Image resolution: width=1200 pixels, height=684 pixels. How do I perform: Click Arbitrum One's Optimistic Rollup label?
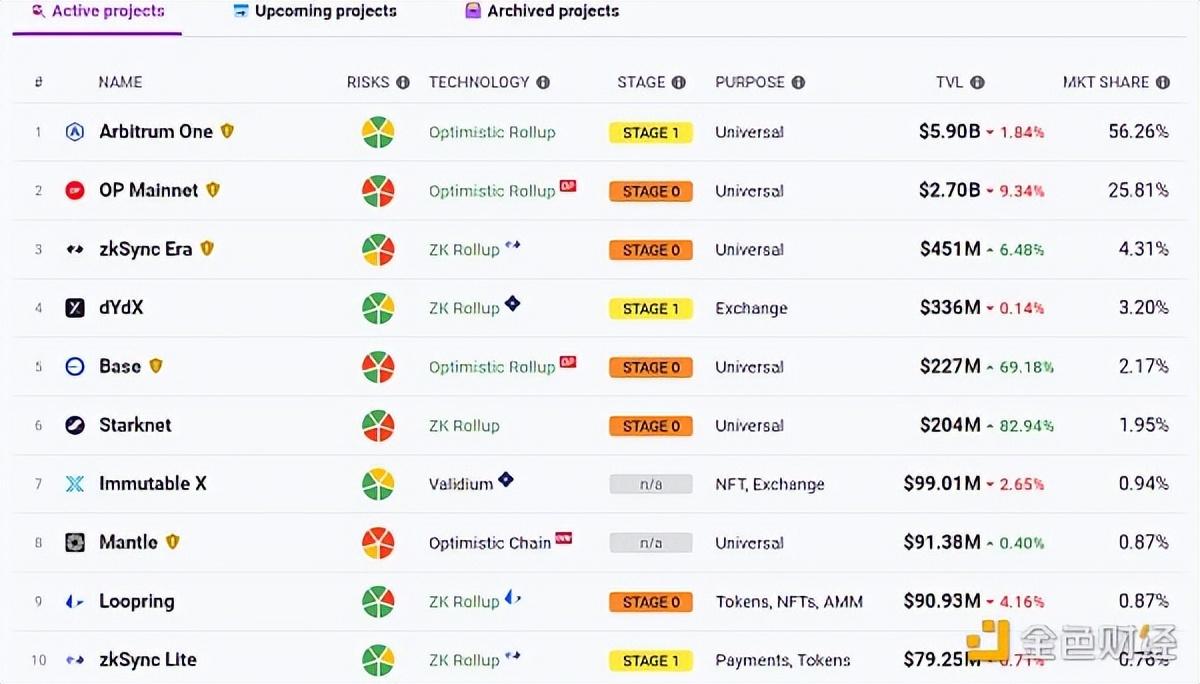pos(492,132)
